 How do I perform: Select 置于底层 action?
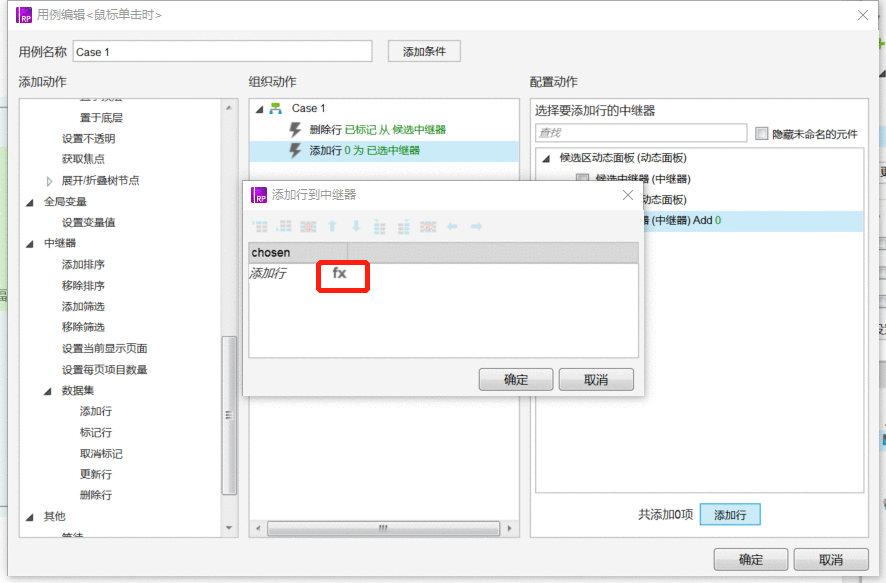click(x=101, y=118)
